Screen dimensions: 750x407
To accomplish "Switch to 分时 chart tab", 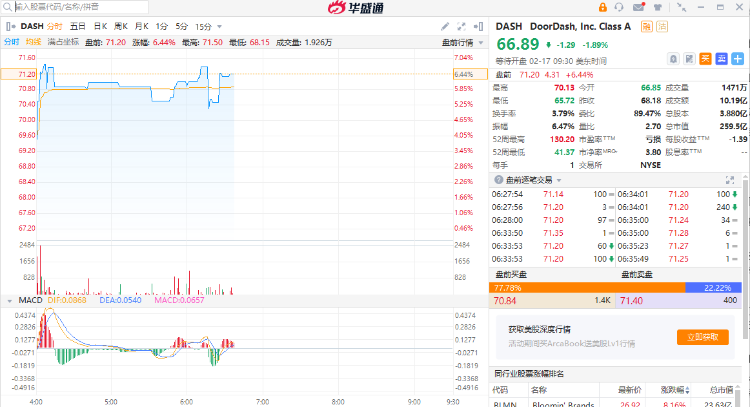I will [54, 26].
